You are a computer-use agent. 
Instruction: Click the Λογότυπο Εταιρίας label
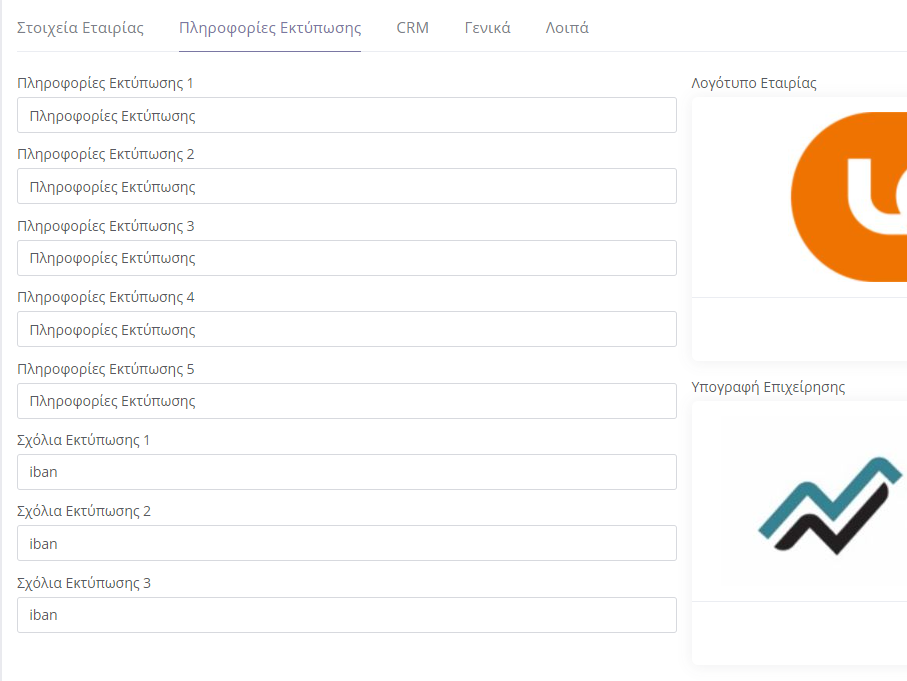point(754,83)
